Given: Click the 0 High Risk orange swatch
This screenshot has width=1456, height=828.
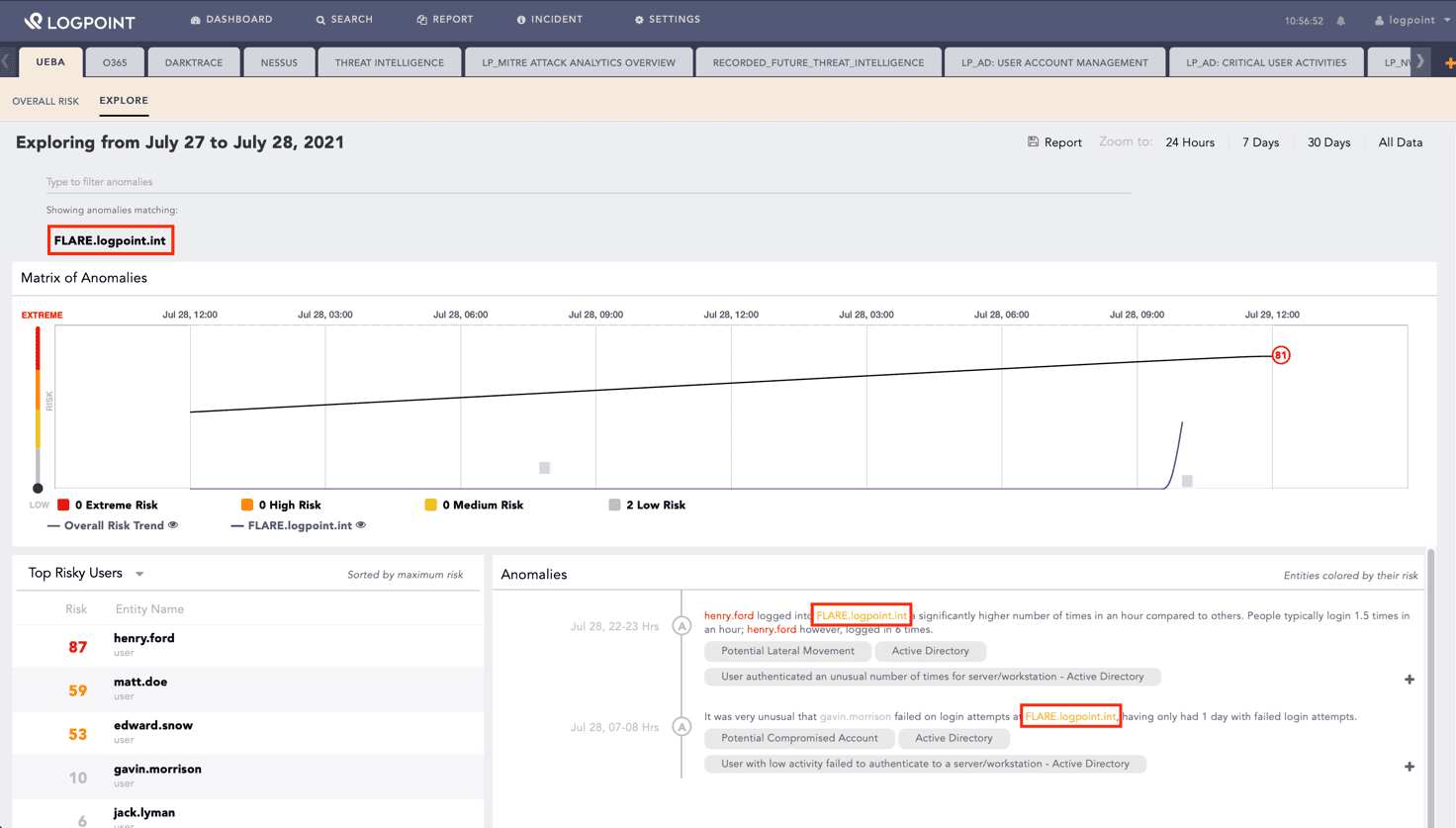Looking at the screenshot, I should (247, 505).
